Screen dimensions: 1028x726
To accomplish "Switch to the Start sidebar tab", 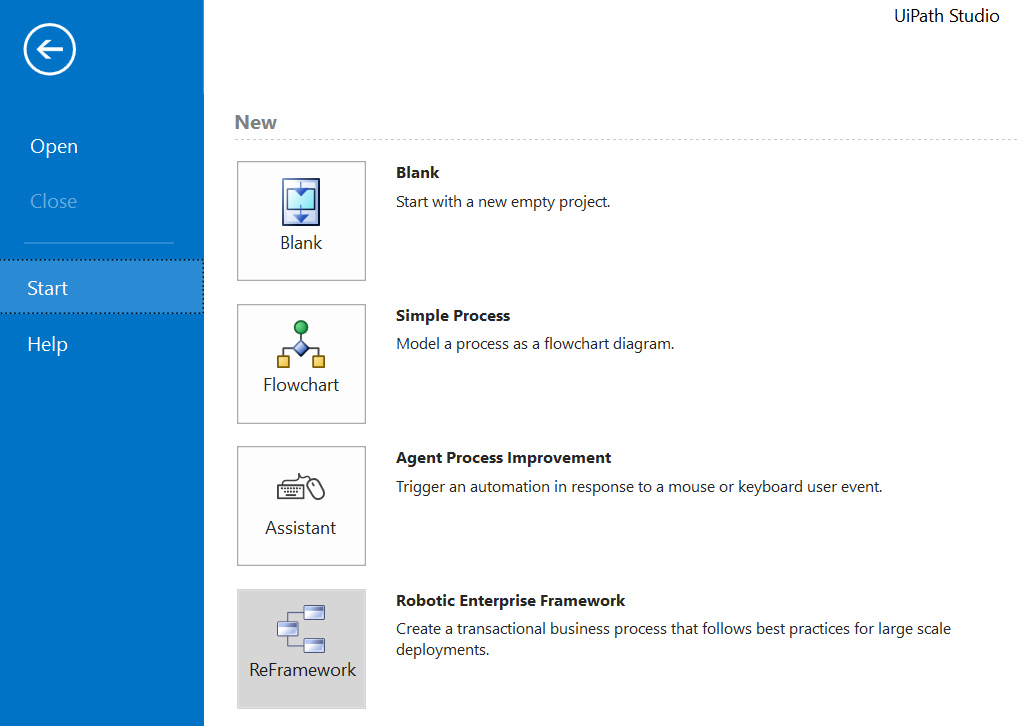I will tap(102, 287).
